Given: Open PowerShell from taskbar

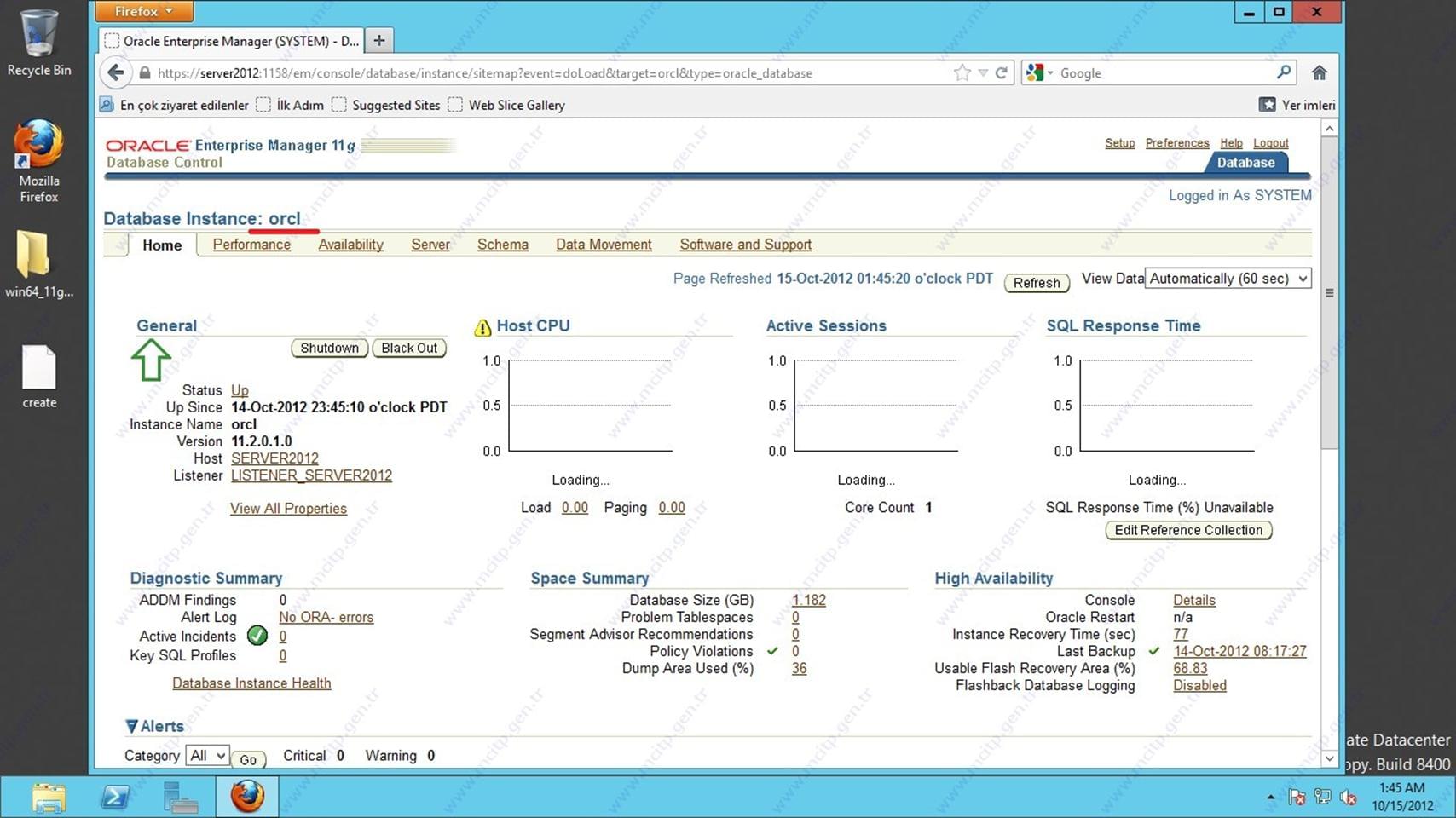Looking at the screenshot, I should tap(115, 798).
